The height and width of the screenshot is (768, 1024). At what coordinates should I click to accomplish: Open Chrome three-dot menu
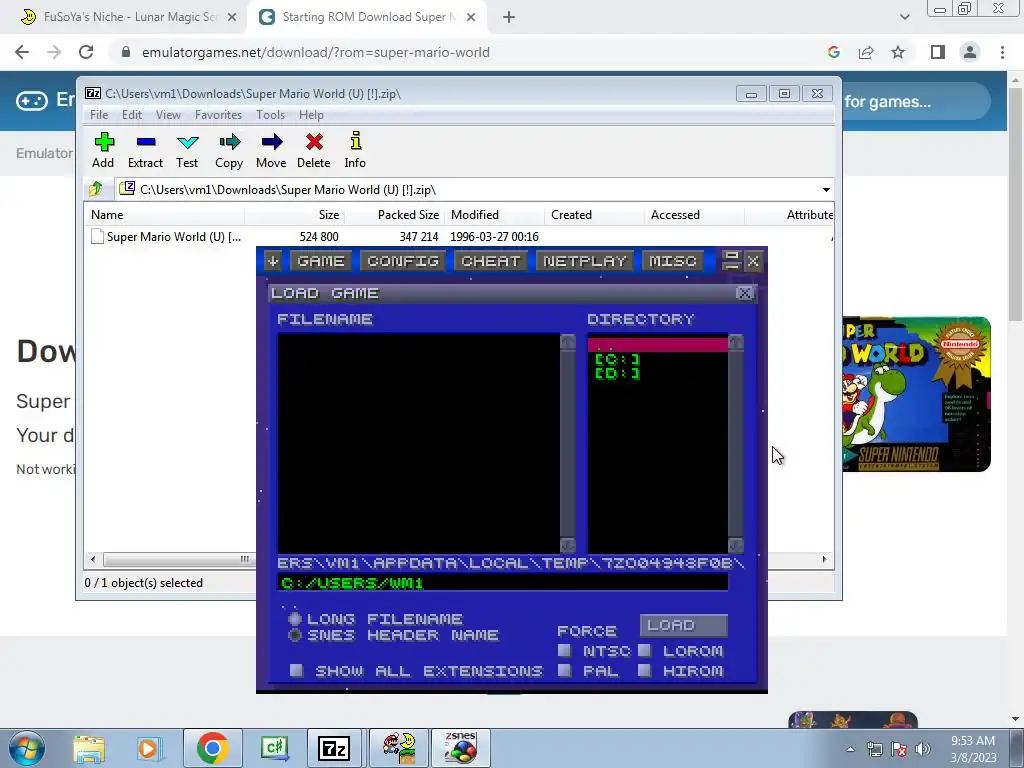pyautogui.click(x=1002, y=52)
